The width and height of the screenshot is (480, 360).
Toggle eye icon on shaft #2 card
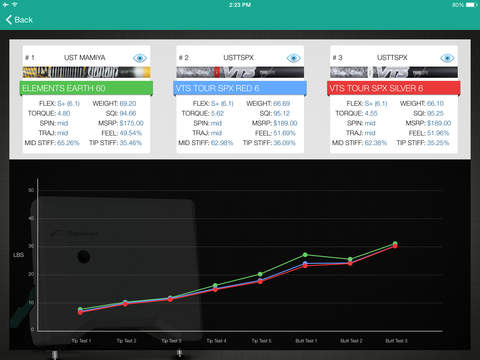pyautogui.click(x=293, y=58)
